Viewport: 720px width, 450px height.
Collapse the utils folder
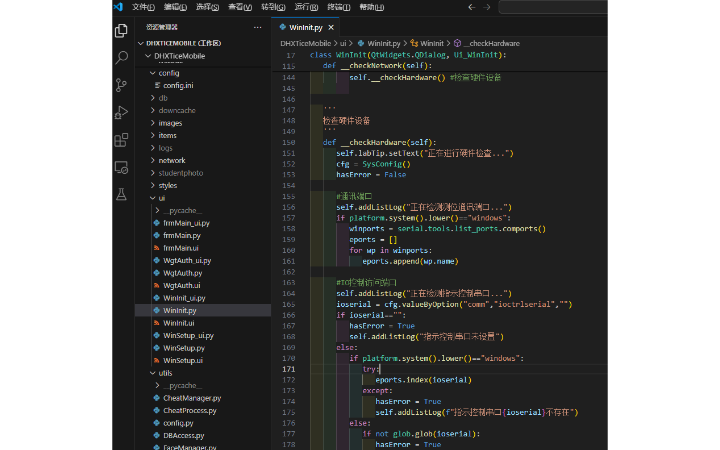pyautogui.click(x=203, y=373)
